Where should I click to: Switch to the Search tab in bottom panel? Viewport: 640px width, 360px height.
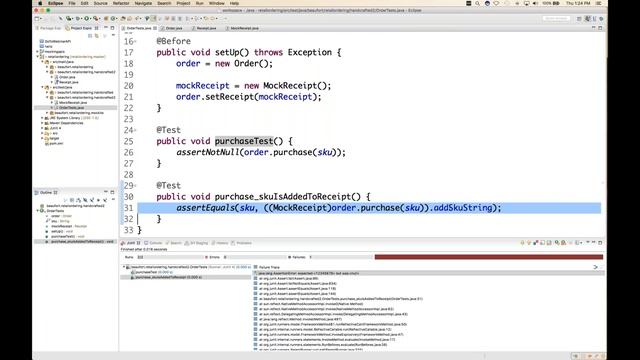coord(173,243)
